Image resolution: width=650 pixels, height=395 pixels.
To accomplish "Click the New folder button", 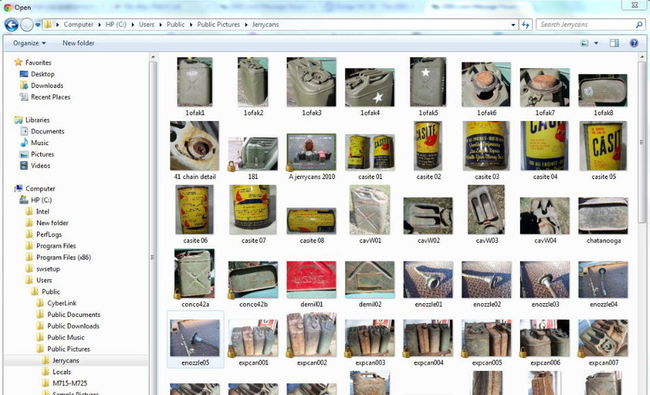I will tap(78, 43).
